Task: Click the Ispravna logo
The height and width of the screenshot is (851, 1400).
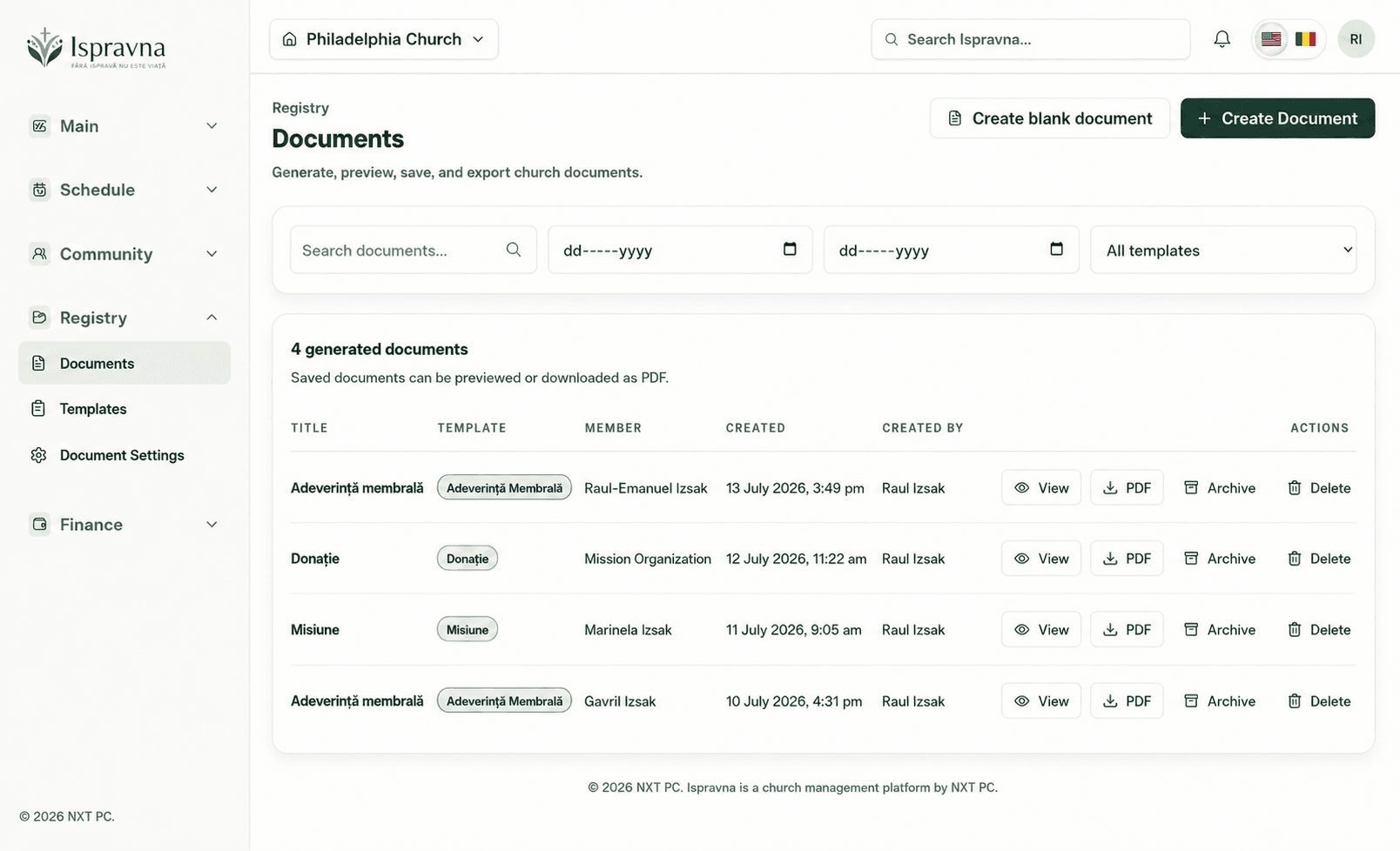Action: point(96,48)
